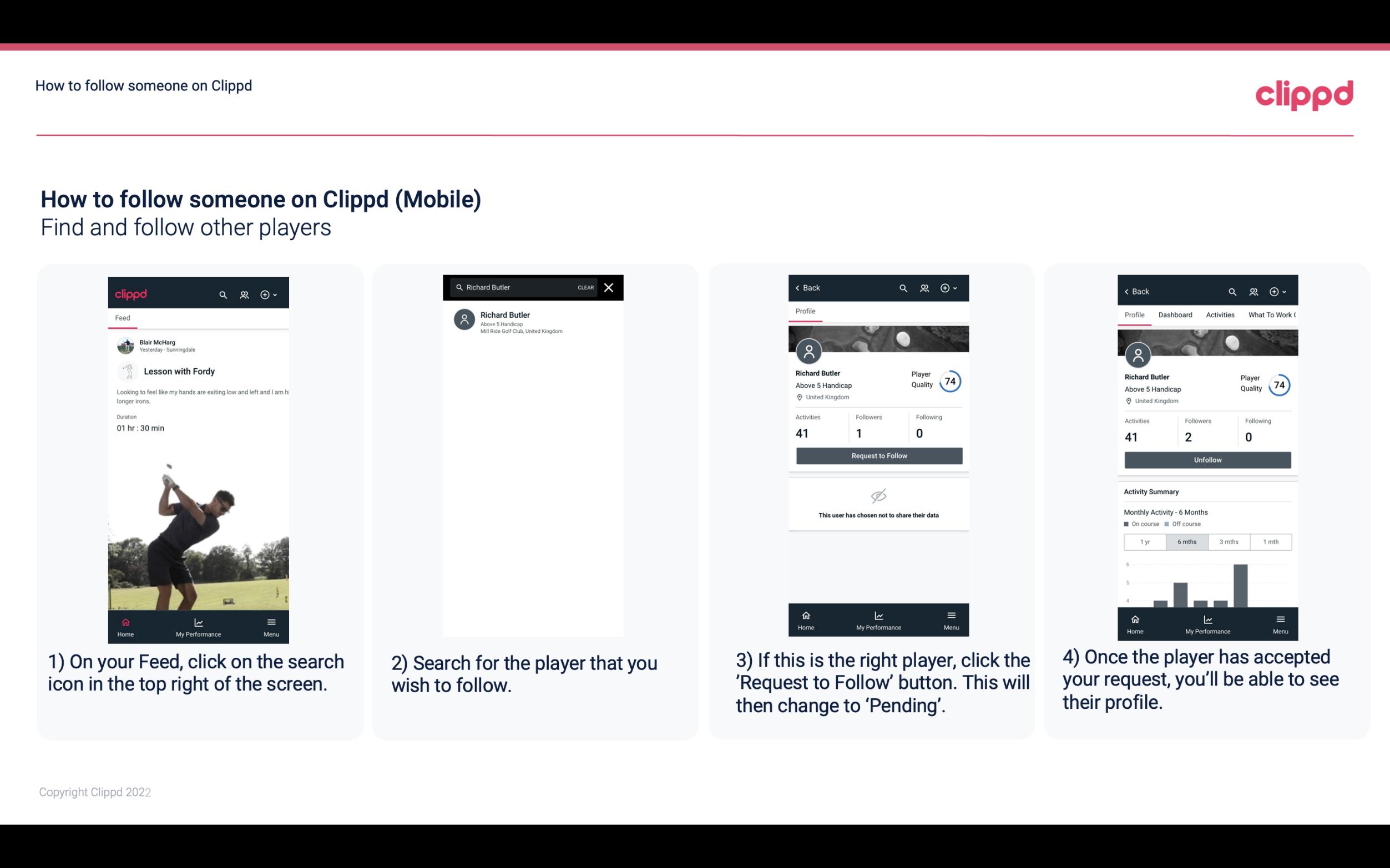This screenshot has height=868, width=1390.
Task: Click the Home icon in bottom navigation
Action: tap(125, 622)
